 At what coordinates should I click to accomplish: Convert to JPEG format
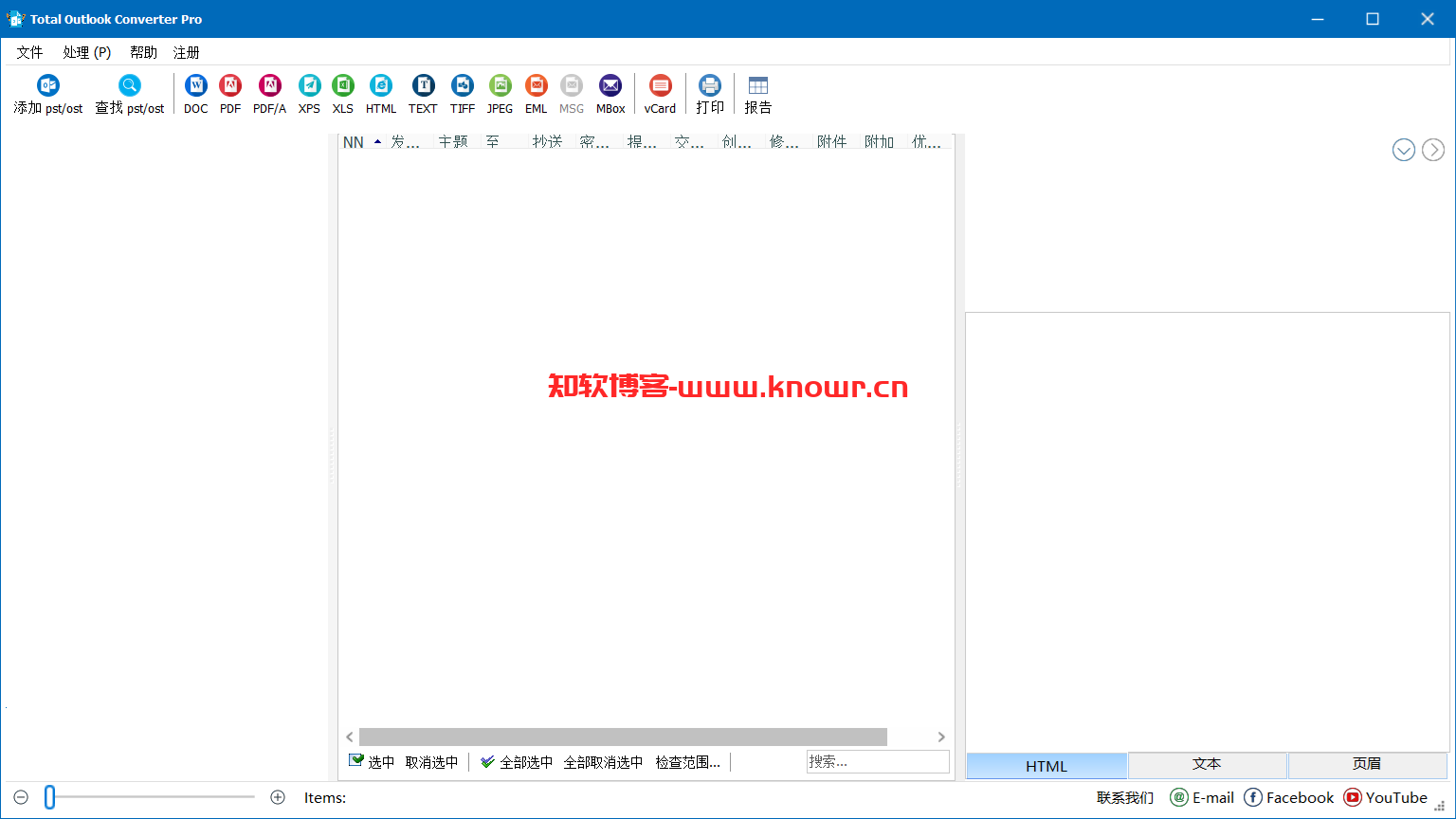(x=500, y=95)
